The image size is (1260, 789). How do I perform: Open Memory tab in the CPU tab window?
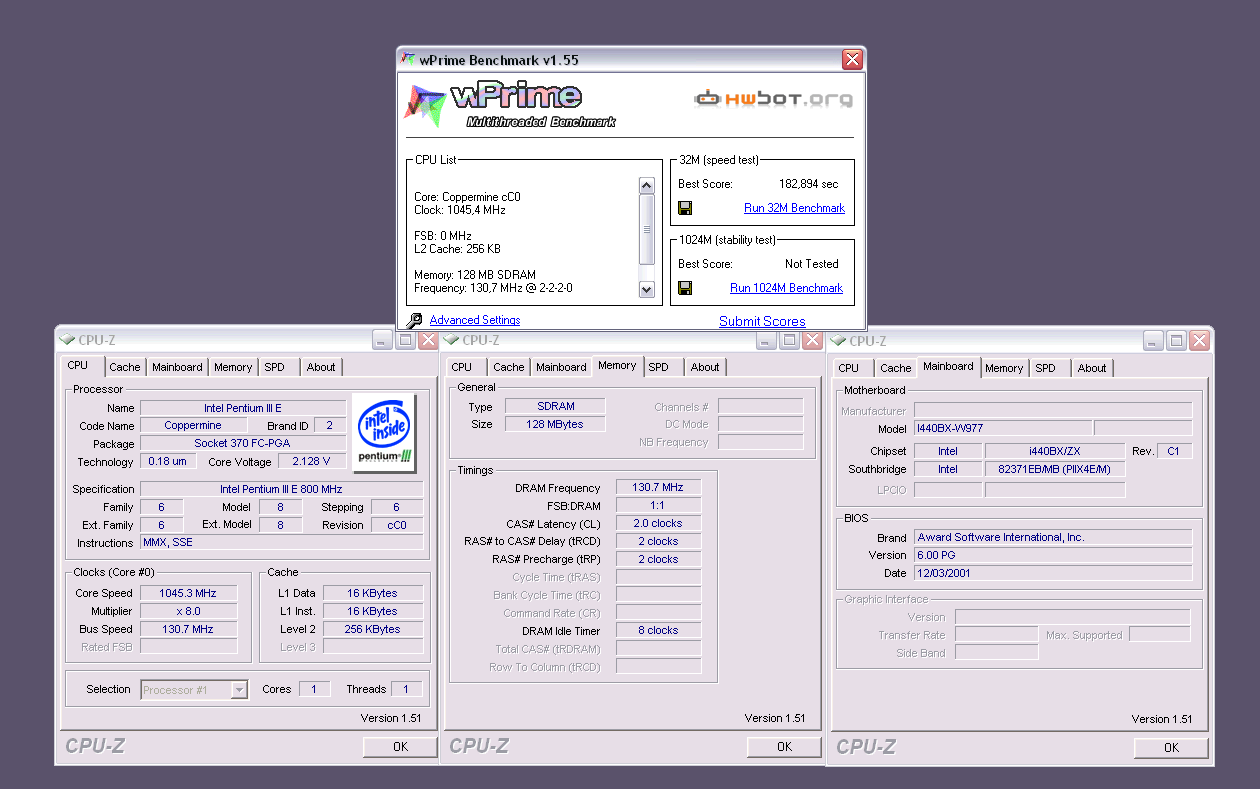tap(233, 367)
